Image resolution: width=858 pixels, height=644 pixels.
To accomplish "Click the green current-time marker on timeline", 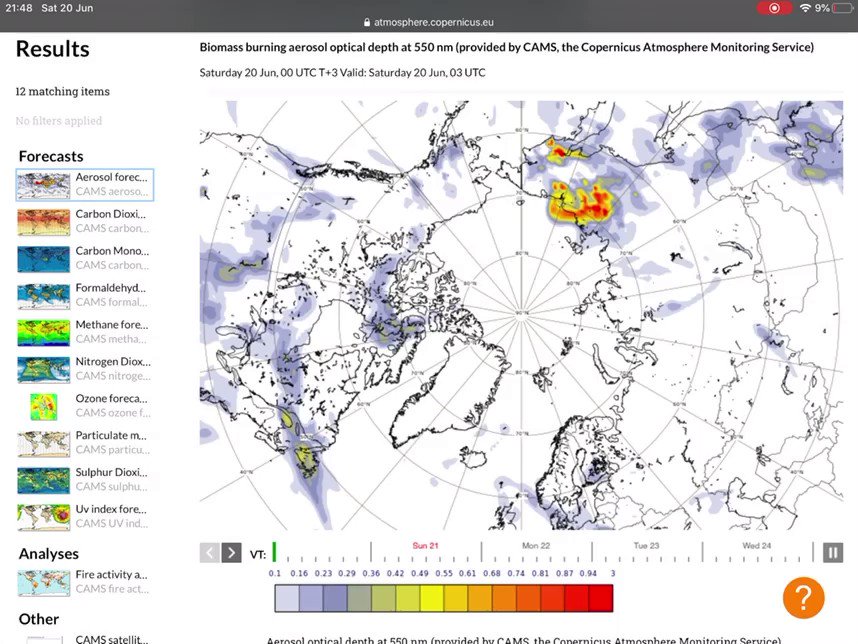I will tap(274, 552).
